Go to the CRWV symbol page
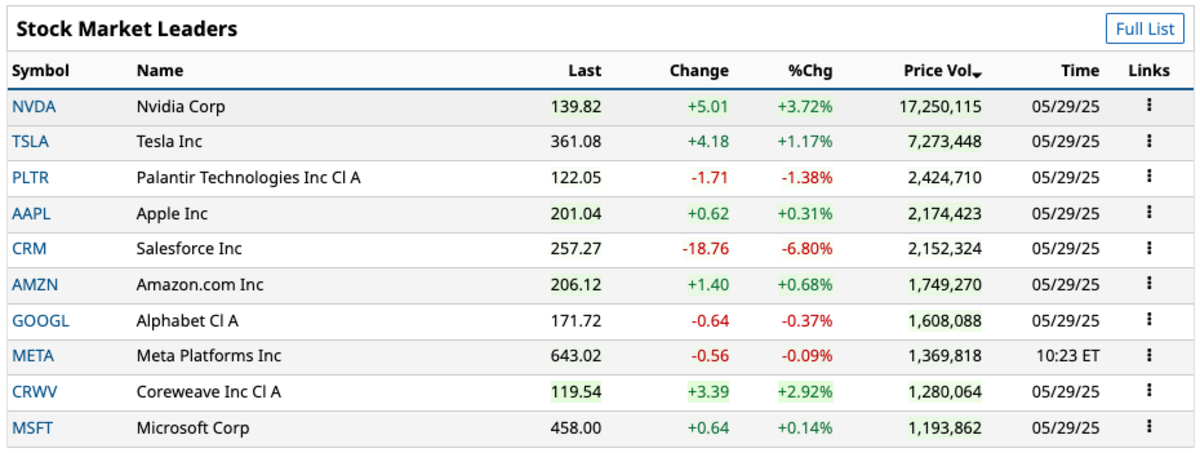 pos(32,392)
